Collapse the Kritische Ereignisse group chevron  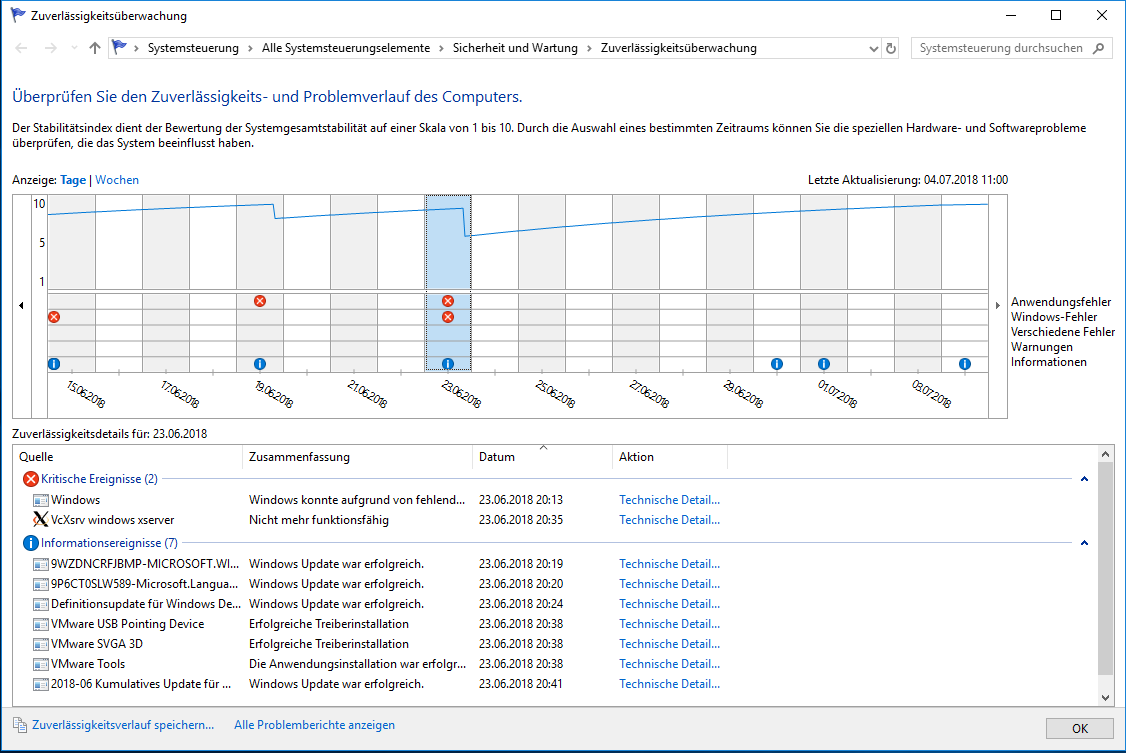pyautogui.click(x=1082, y=479)
